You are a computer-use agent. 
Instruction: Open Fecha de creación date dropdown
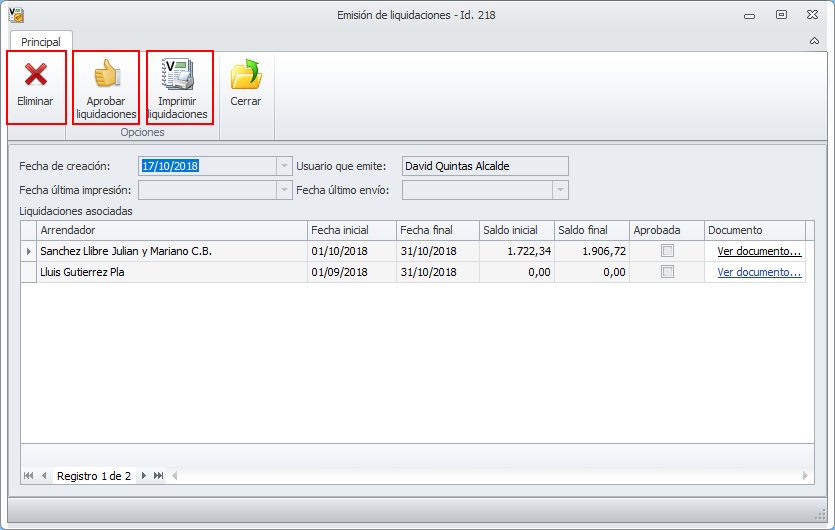pyautogui.click(x=284, y=166)
